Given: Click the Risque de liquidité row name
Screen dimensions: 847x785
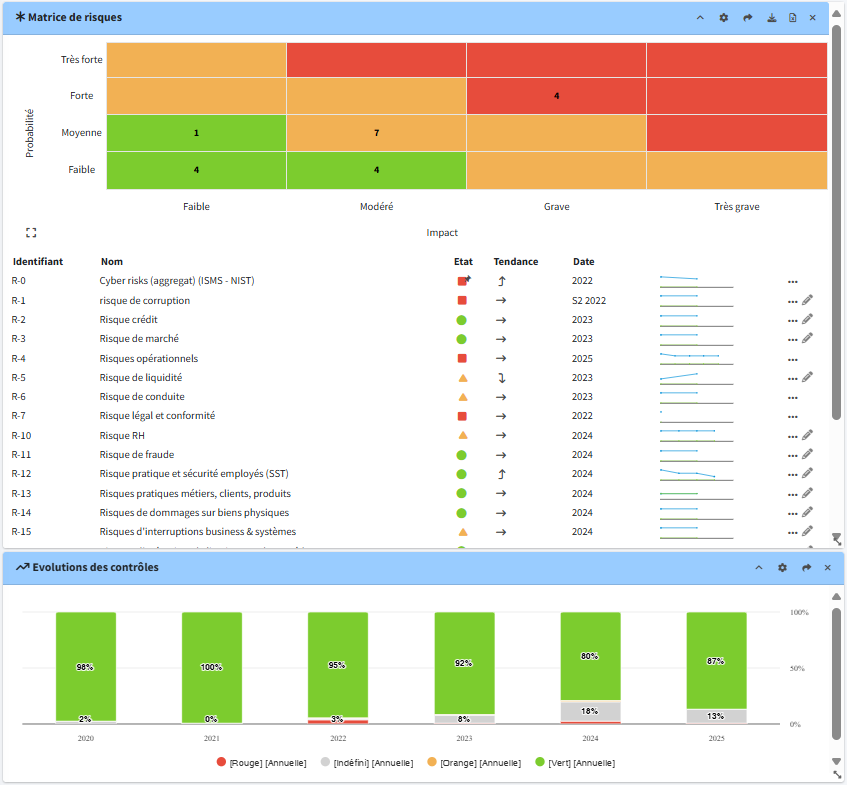Looking at the screenshot, I should 141,378.
